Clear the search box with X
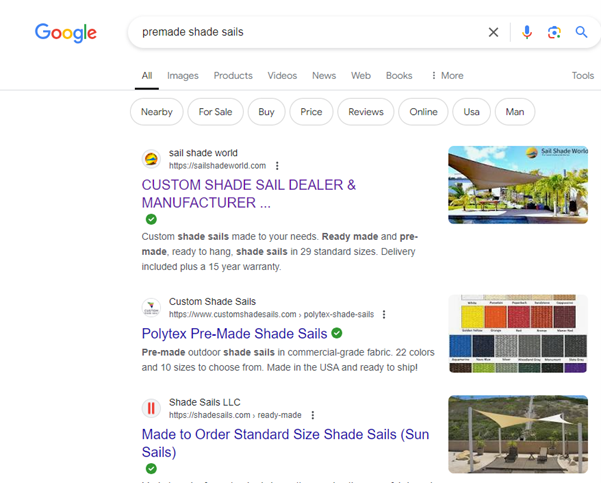The height and width of the screenshot is (483, 601). [x=493, y=32]
